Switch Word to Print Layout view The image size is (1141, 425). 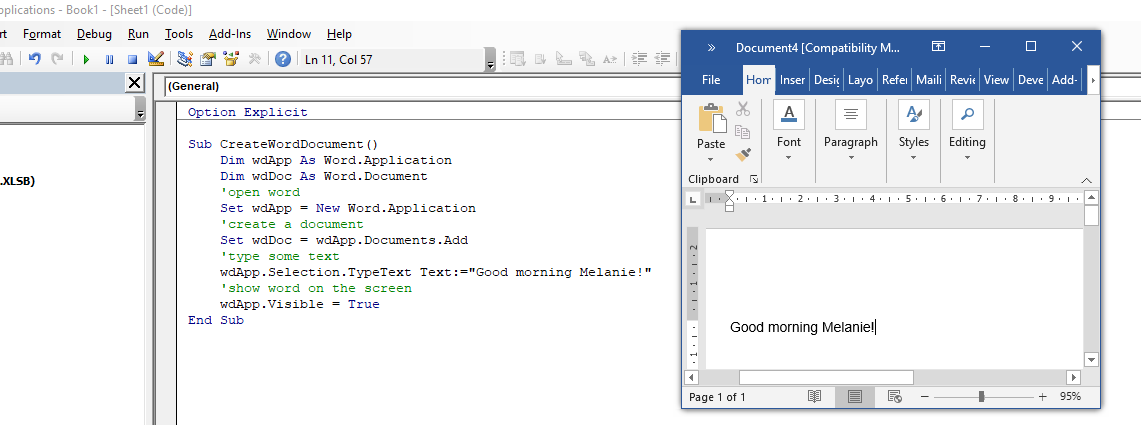coord(855,397)
